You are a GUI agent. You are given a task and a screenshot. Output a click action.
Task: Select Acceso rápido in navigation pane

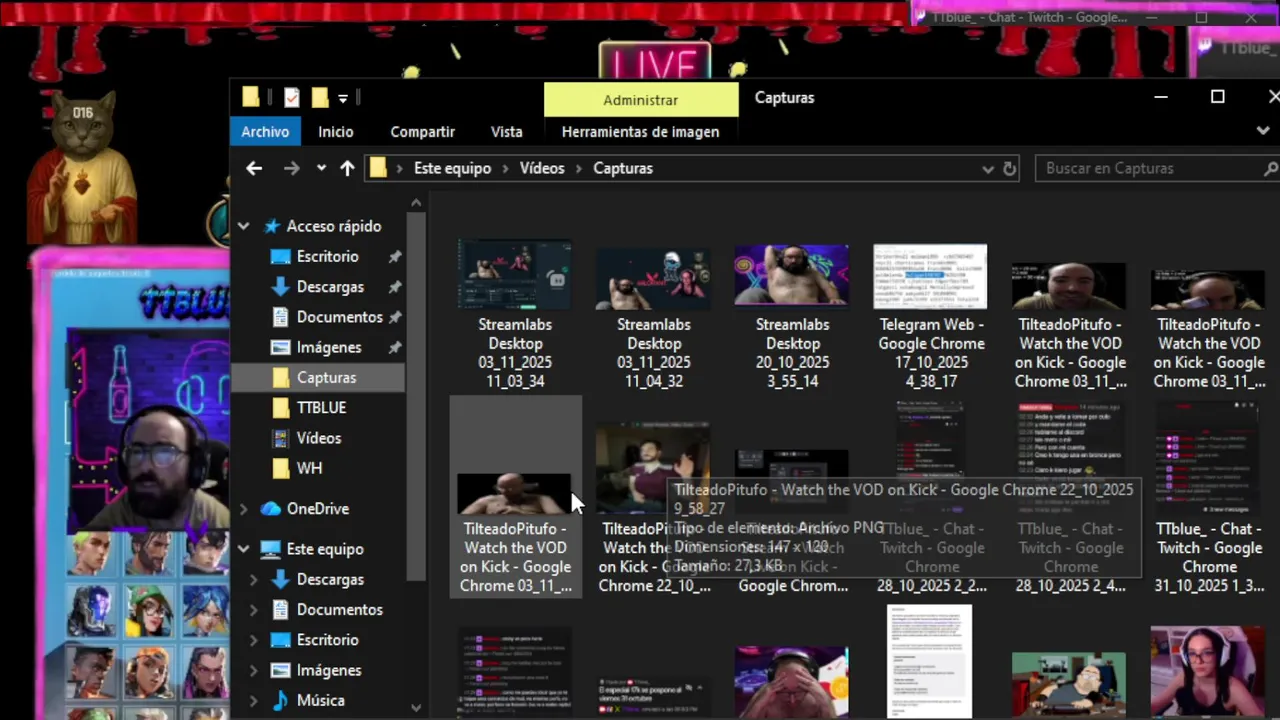click(333, 226)
